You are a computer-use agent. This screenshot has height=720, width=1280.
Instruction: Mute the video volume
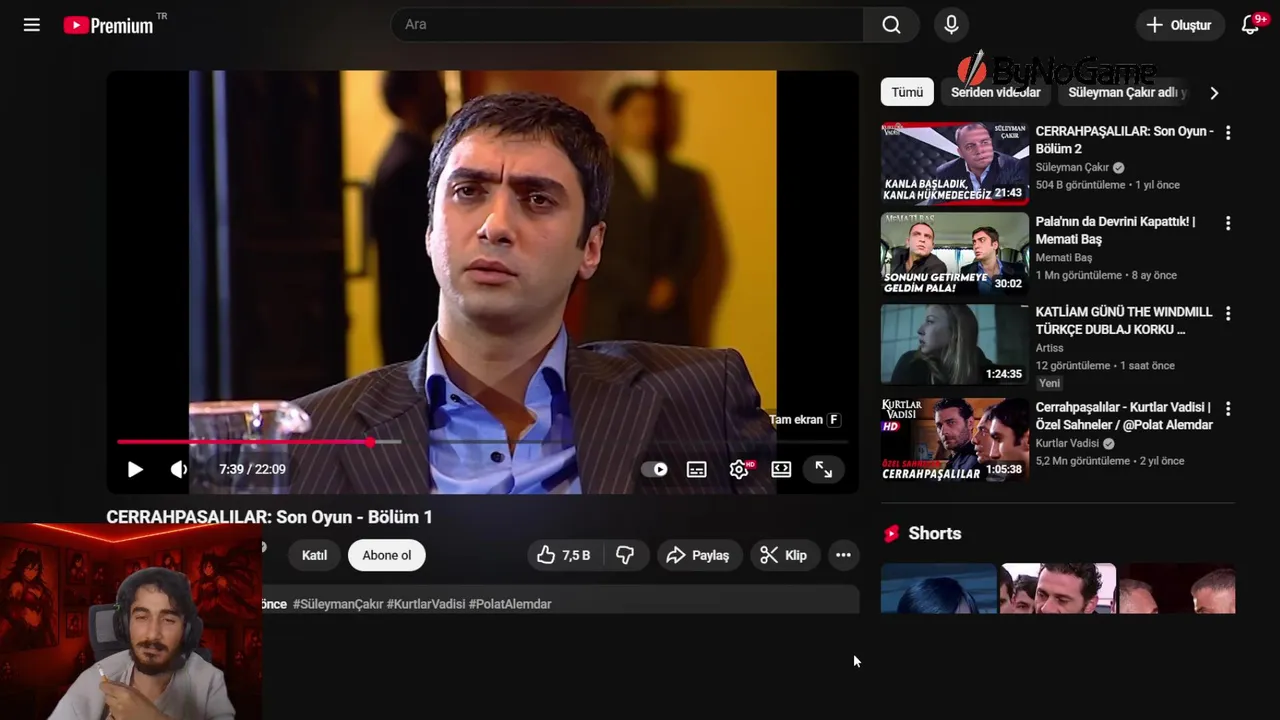tap(178, 469)
